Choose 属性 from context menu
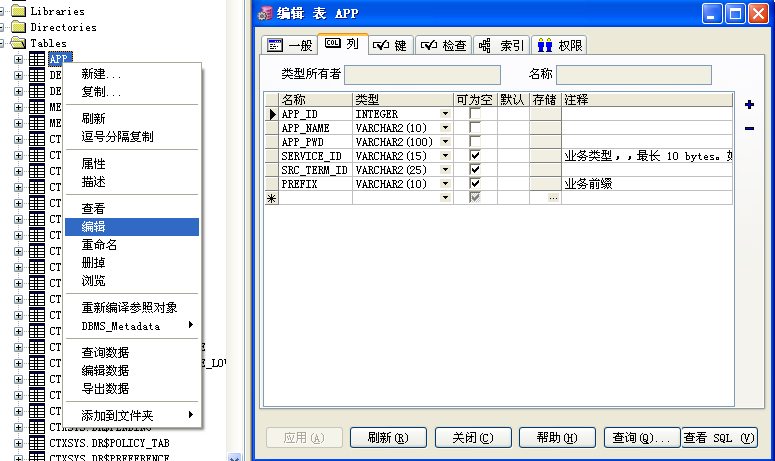Image resolution: width=775 pixels, height=461 pixels. 132,164
